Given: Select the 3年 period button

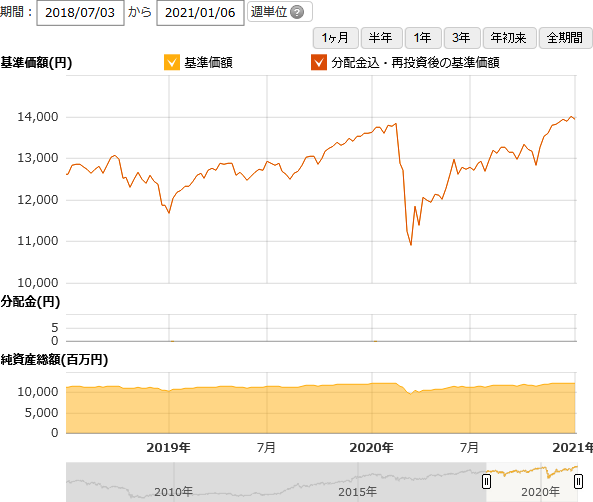Looking at the screenshot, I should (x=462, y=38).
